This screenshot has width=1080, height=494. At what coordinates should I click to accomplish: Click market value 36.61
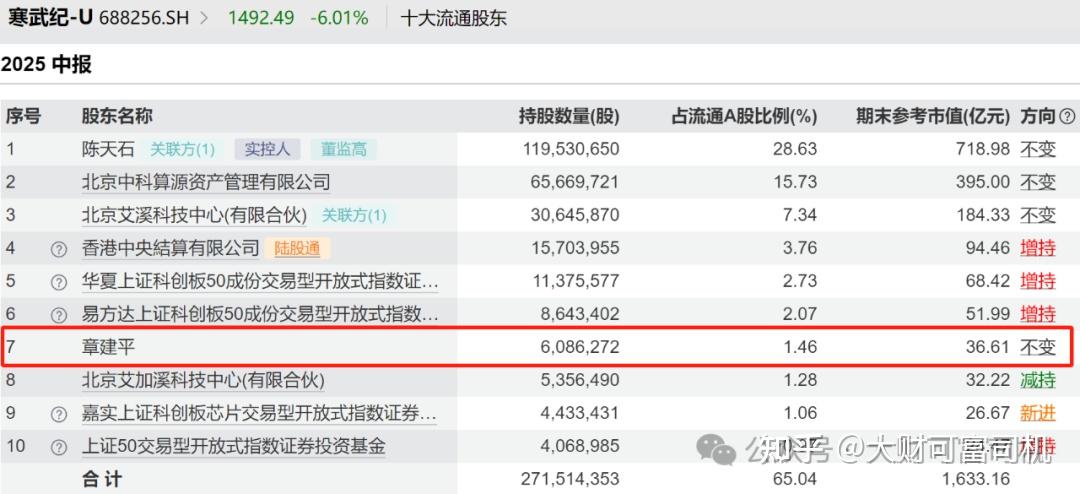point(987,347)
